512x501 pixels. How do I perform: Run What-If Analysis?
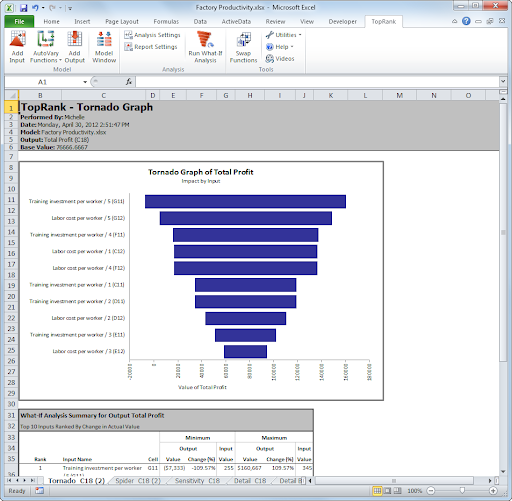click(x=205, y=47)
